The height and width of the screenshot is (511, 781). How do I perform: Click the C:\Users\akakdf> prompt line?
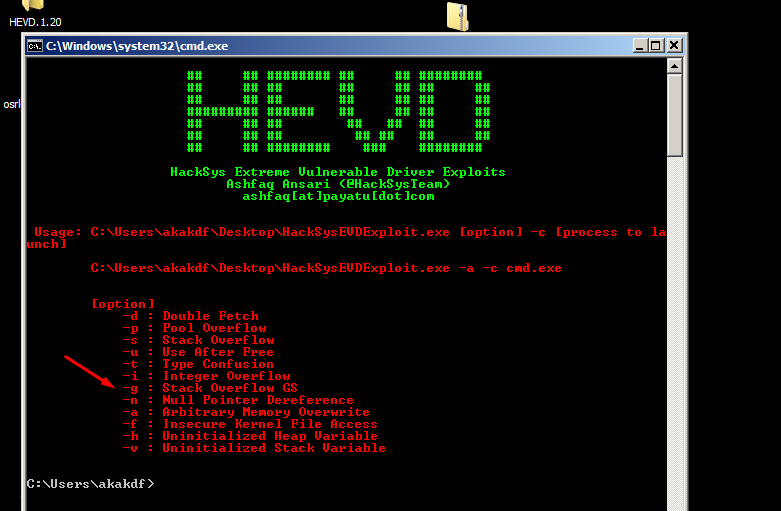[90, 484]
